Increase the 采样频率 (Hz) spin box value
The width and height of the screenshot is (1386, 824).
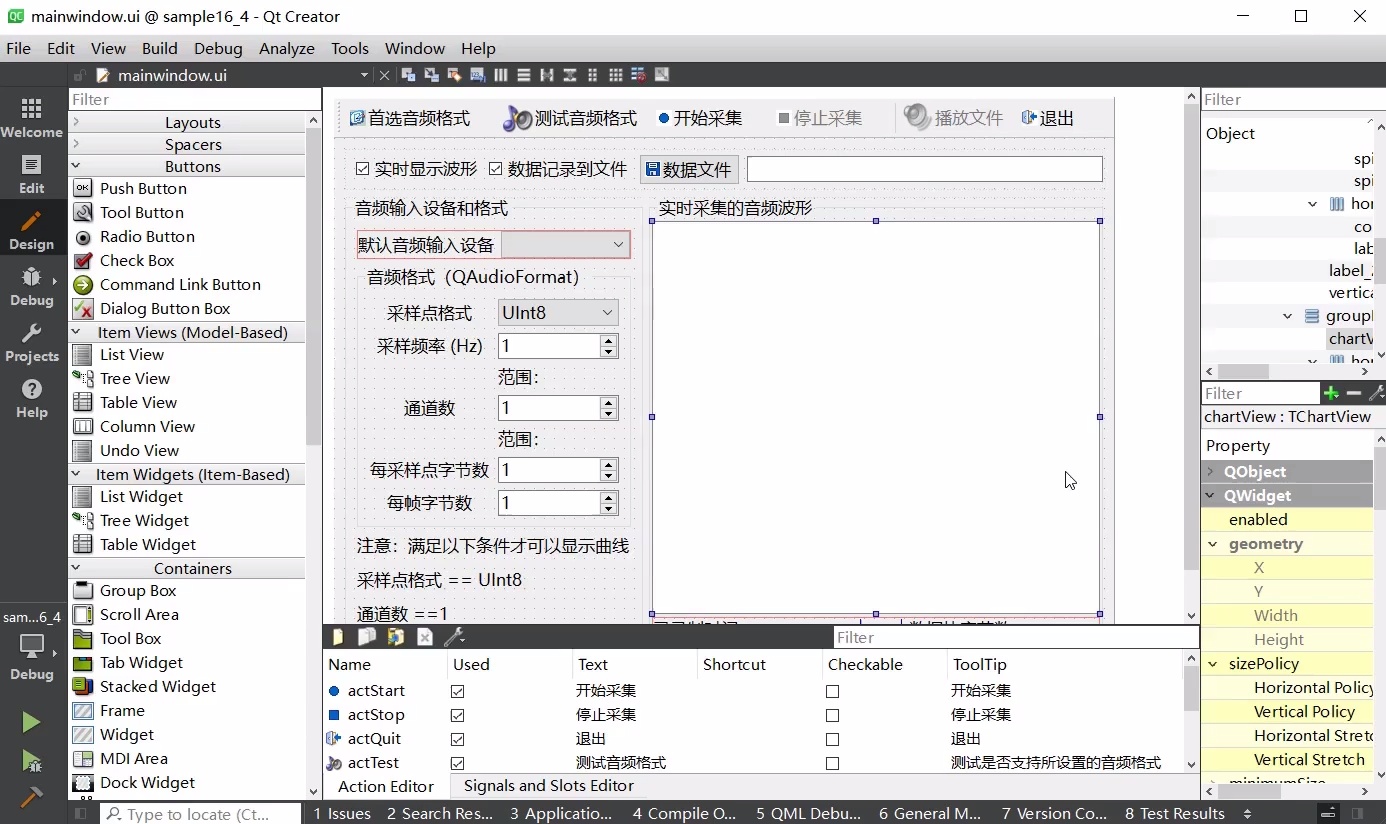click(x=609, y=340)
